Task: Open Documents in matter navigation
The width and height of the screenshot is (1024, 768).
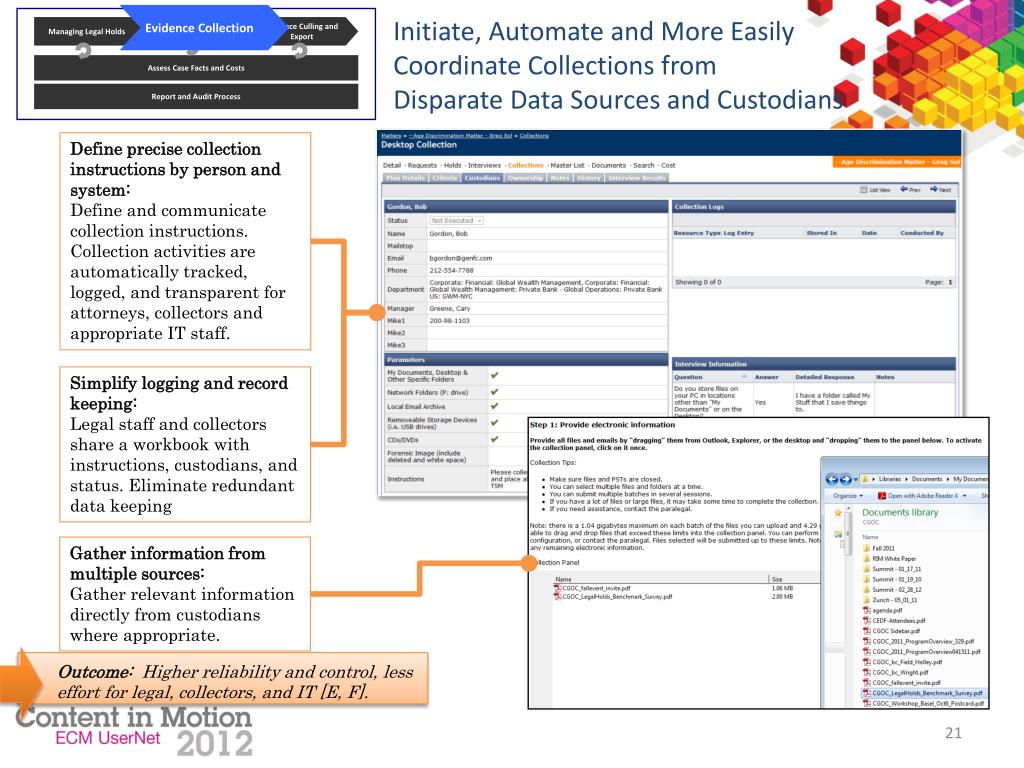Action: tap(608, 165)
